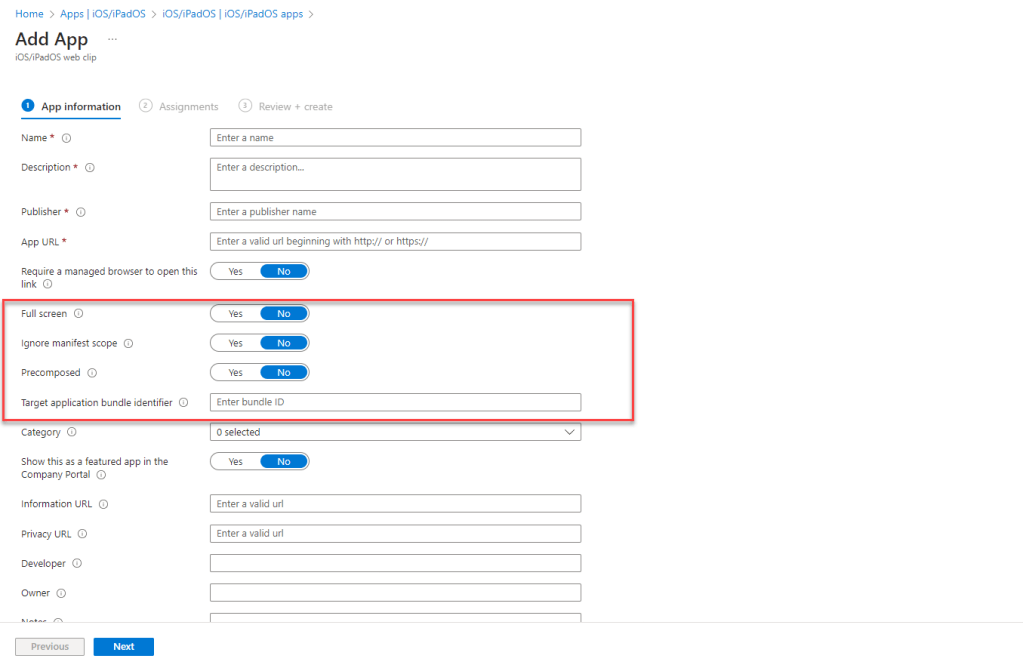Click info icon beside Full screen
The height and width of the screenshot is (668, 1023).
pos(79,314)
